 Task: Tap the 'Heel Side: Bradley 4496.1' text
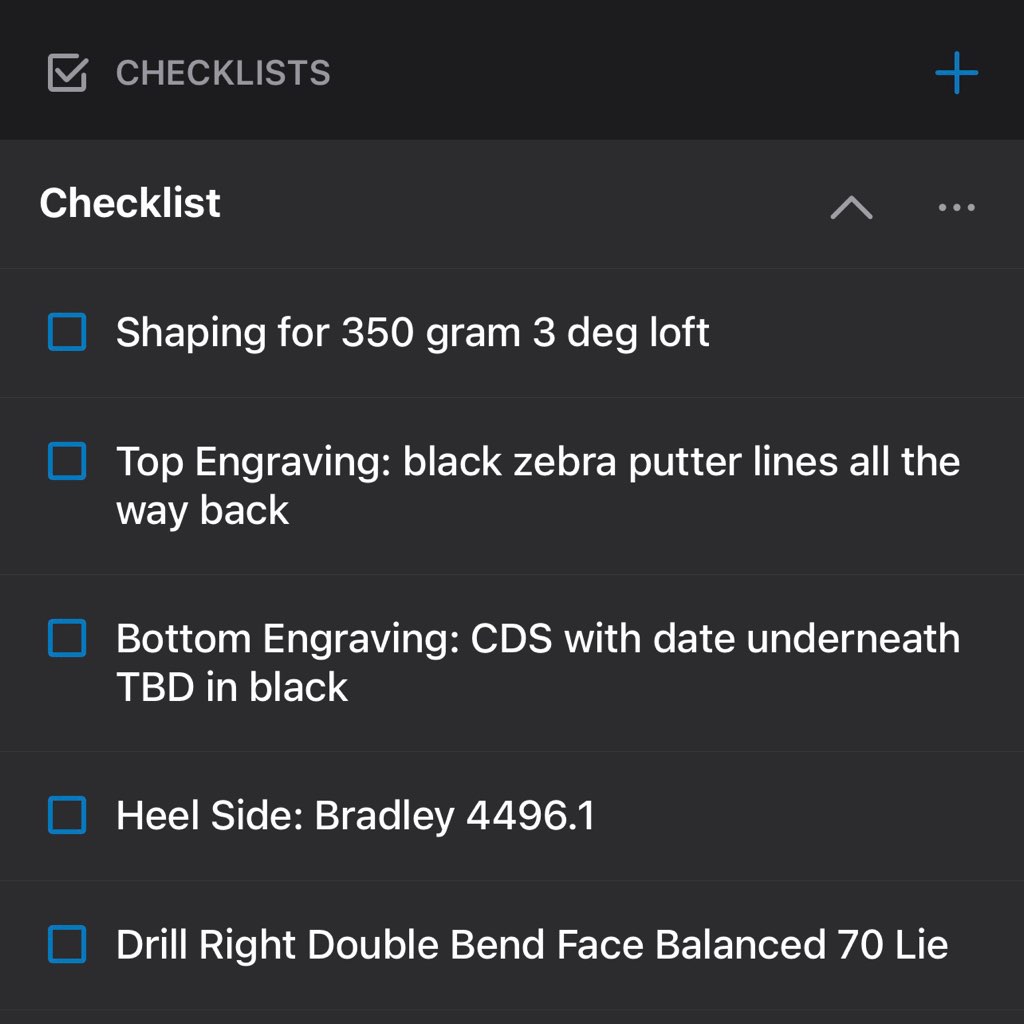pyautogui.click(x=355, y=816)
